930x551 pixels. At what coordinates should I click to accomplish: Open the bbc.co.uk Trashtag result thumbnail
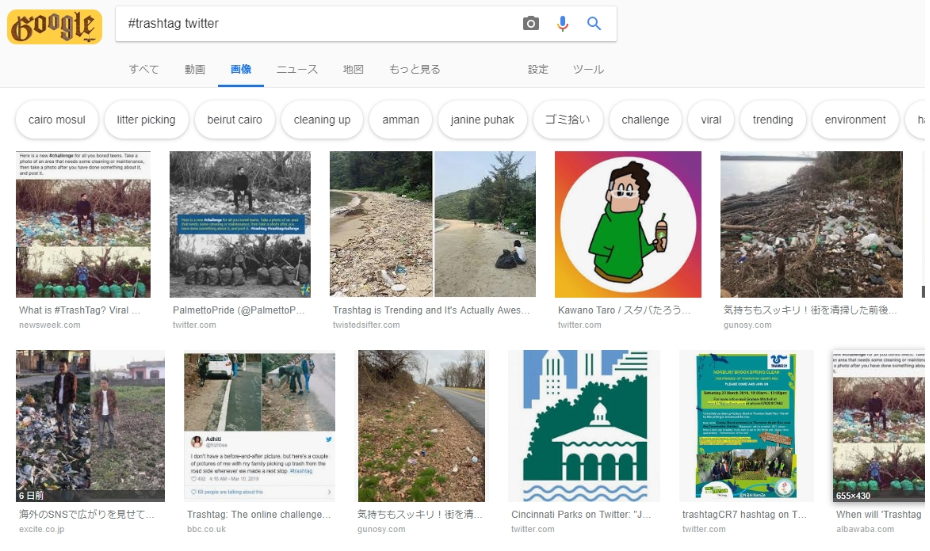261,425
